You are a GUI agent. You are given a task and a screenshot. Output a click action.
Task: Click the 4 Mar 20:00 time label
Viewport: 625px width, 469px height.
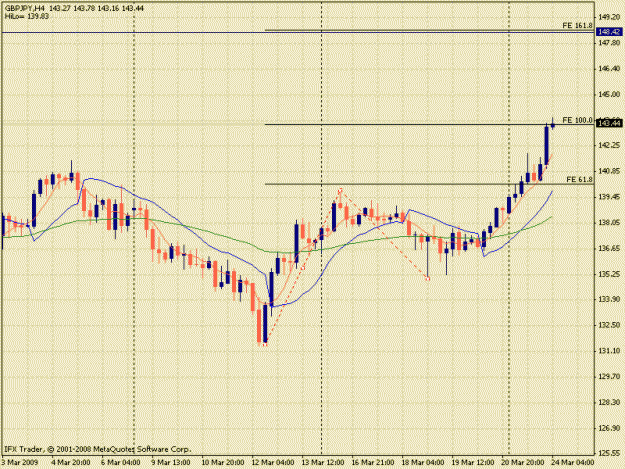point(71,462)
